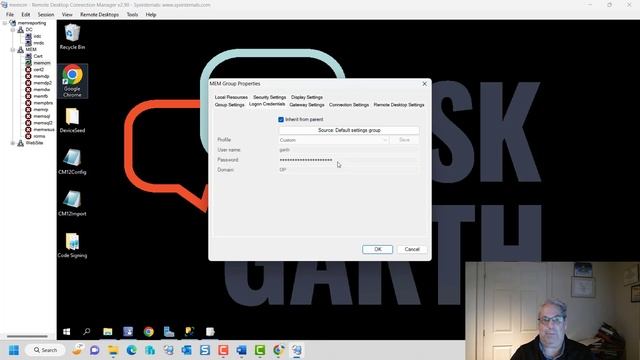Viewport: 640px width, 360px height.
Task: Select the memdp server in the tree
Action: 41,76
